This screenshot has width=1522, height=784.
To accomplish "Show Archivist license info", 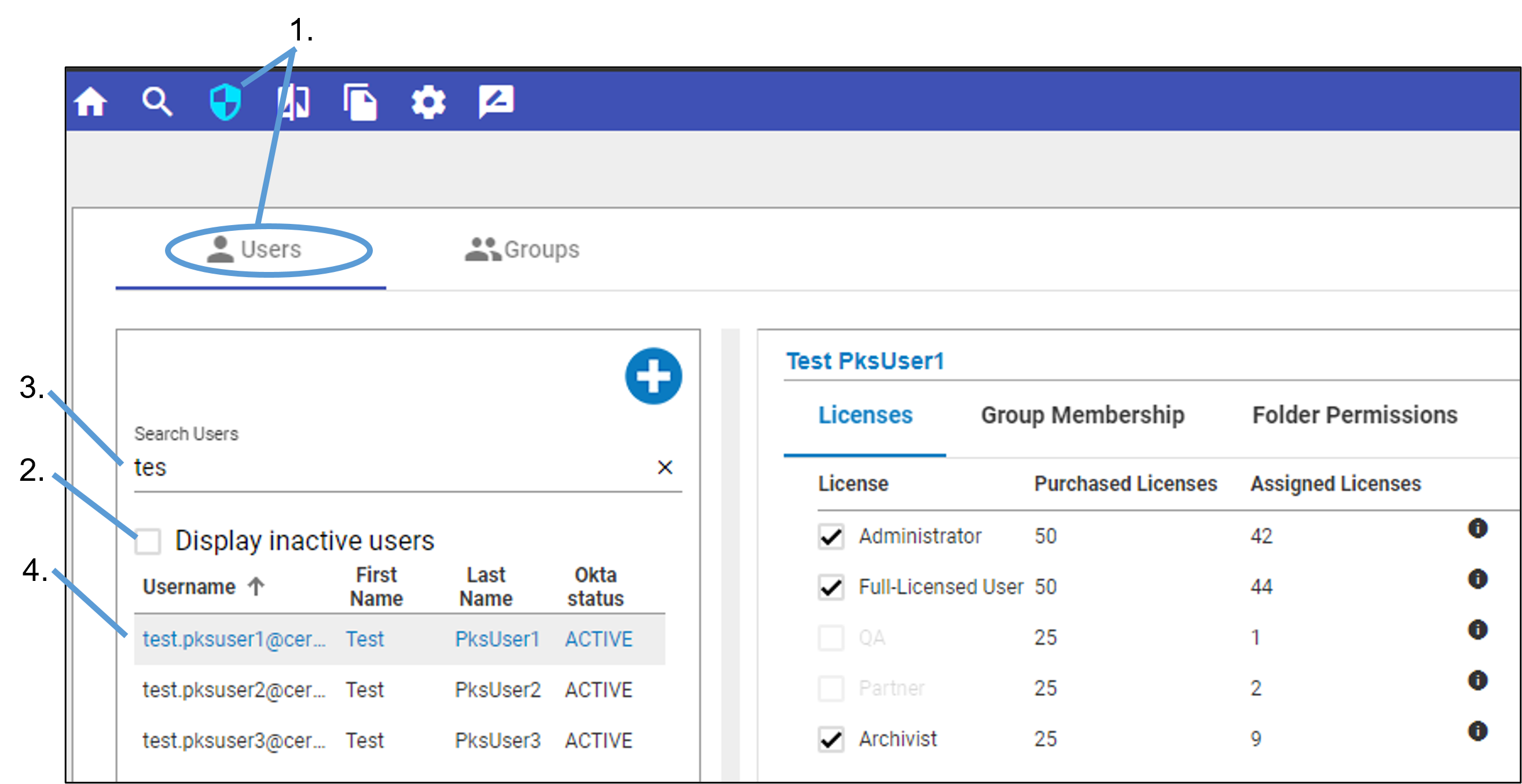I will [1477, 731].
